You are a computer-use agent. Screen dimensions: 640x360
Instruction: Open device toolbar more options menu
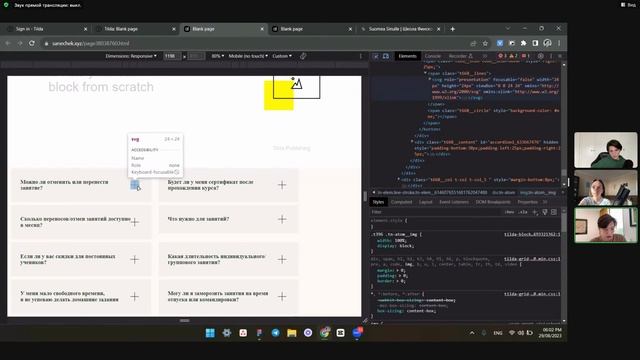coord(360,56)
